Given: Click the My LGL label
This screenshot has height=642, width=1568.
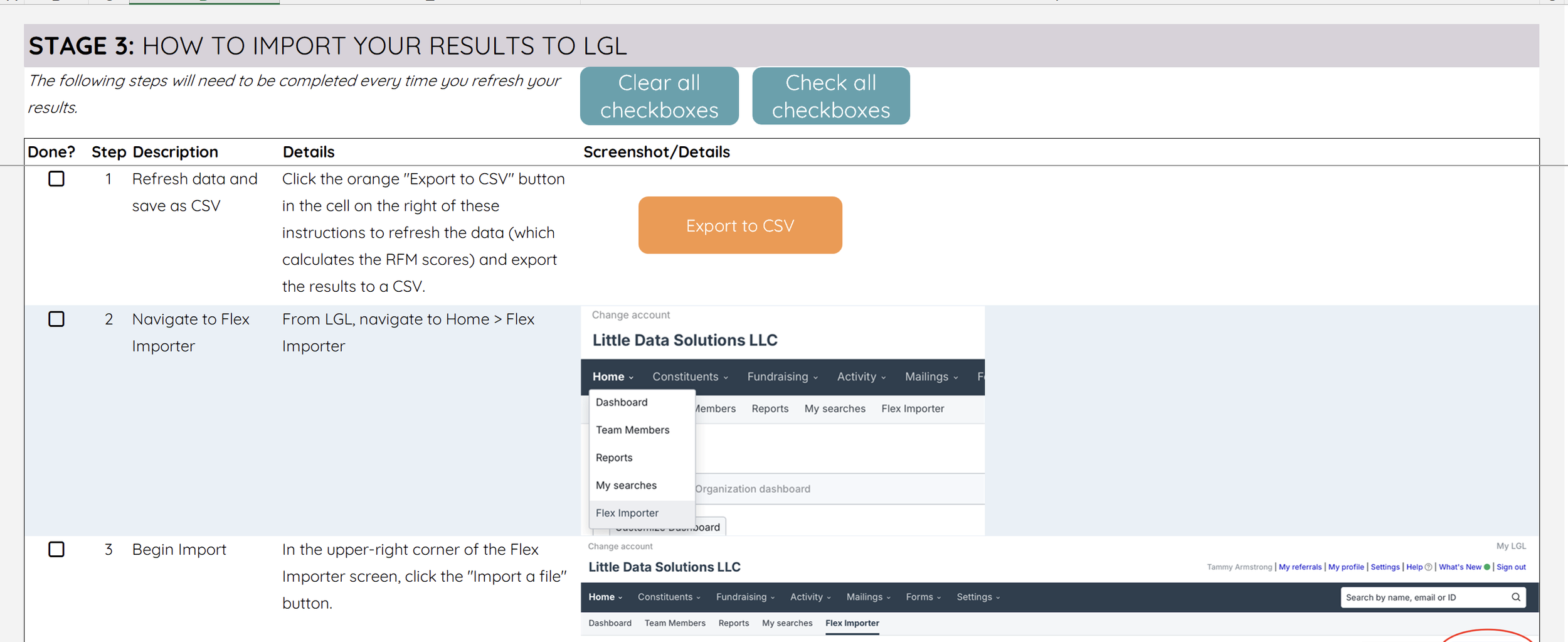Looking at the screenshot, I should [x=1511, y=546].
